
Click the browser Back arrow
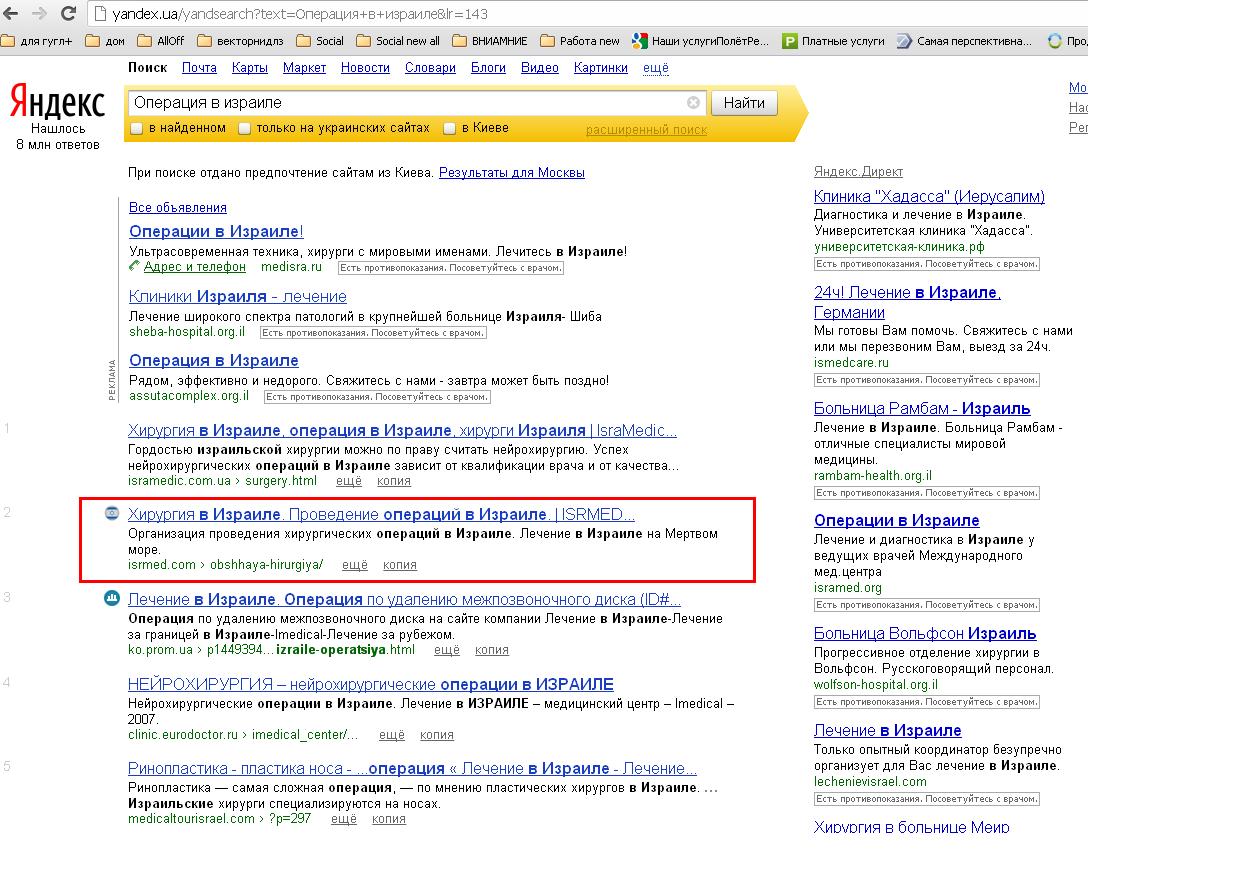pos(12,14)
